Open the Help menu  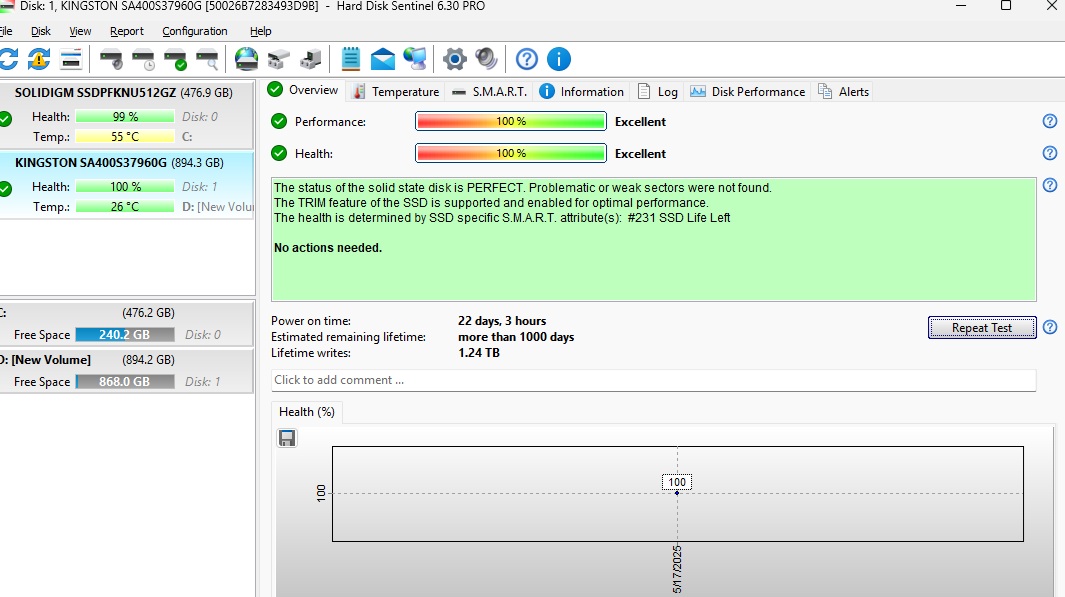260,31
